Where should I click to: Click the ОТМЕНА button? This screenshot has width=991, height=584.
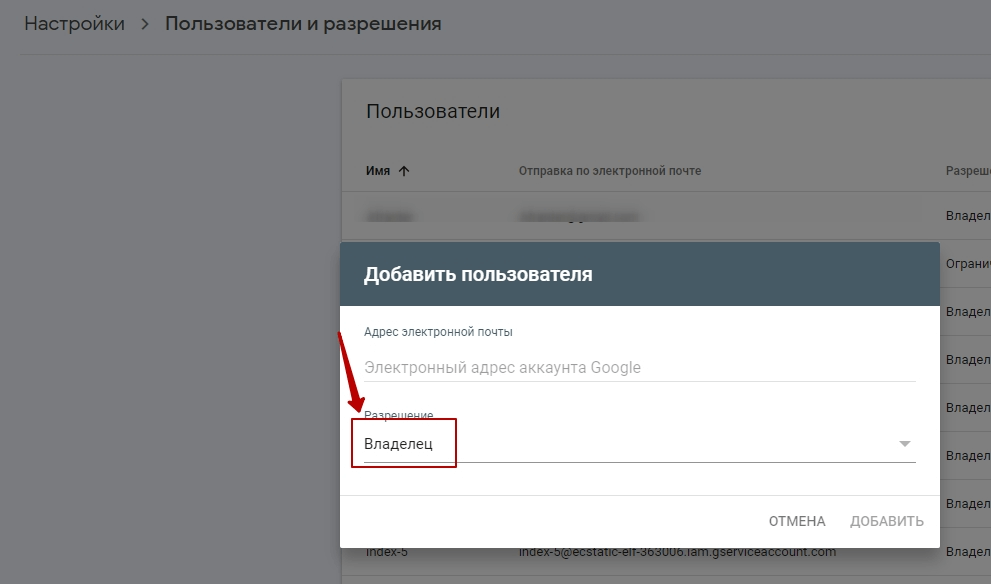pyautogui.click(x=797, y=521)
